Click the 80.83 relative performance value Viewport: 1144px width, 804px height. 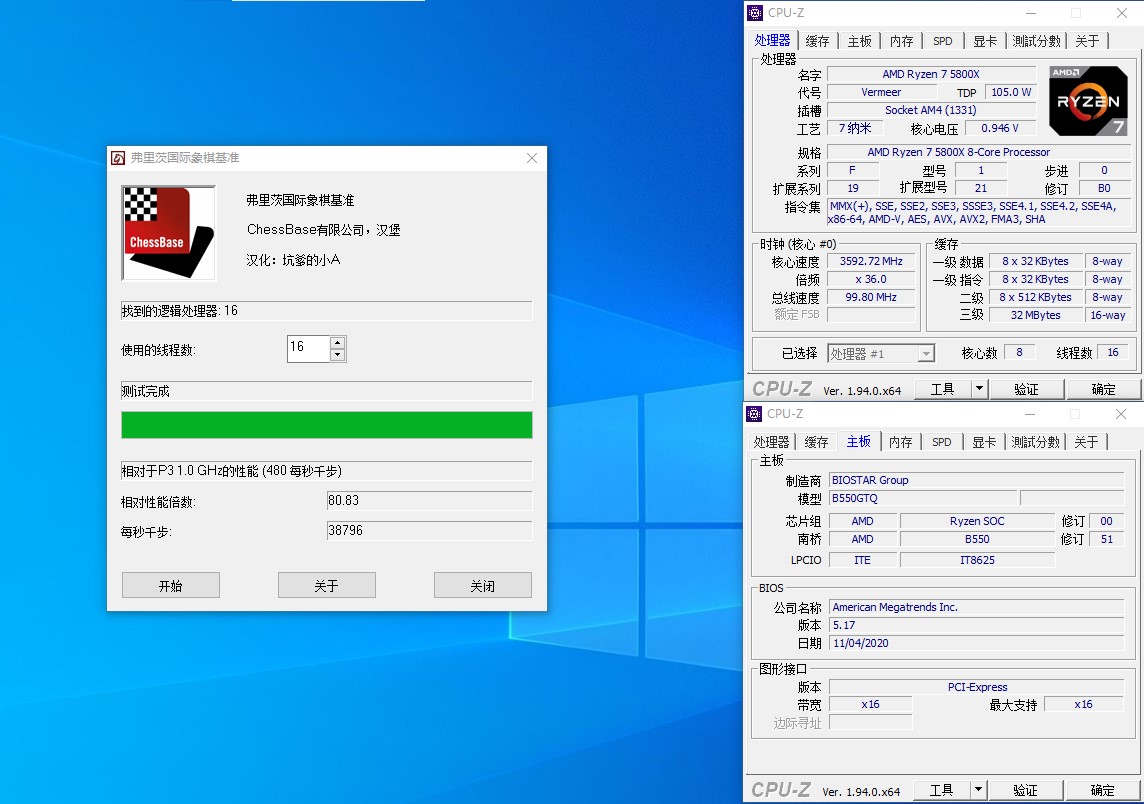pos(430,501)
